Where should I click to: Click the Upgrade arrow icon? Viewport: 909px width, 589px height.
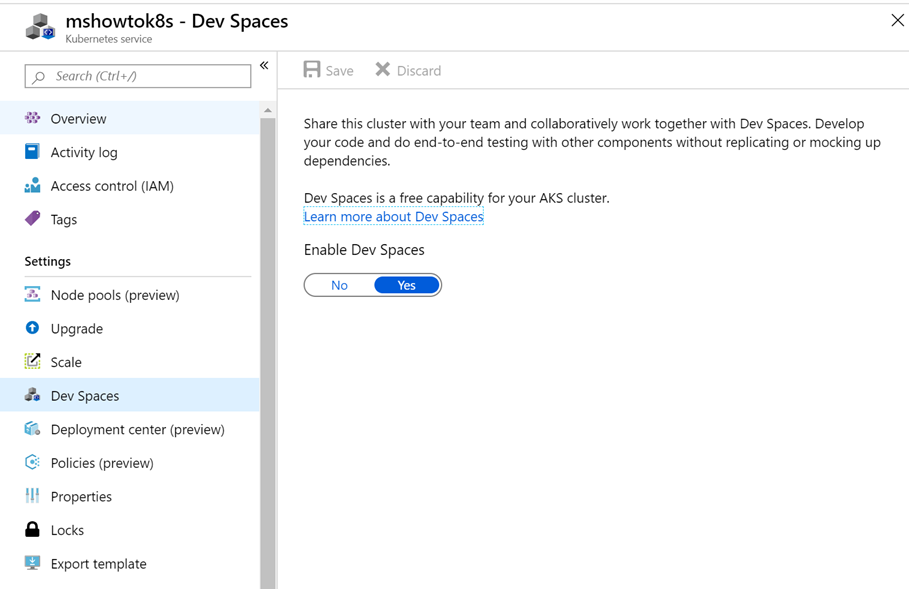[32, 328]
